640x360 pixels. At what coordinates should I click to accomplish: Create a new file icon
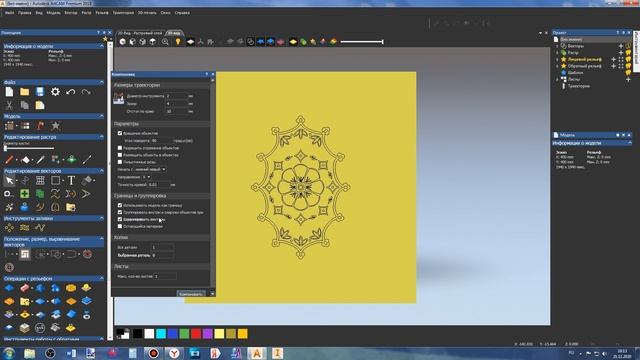point(9,92)
